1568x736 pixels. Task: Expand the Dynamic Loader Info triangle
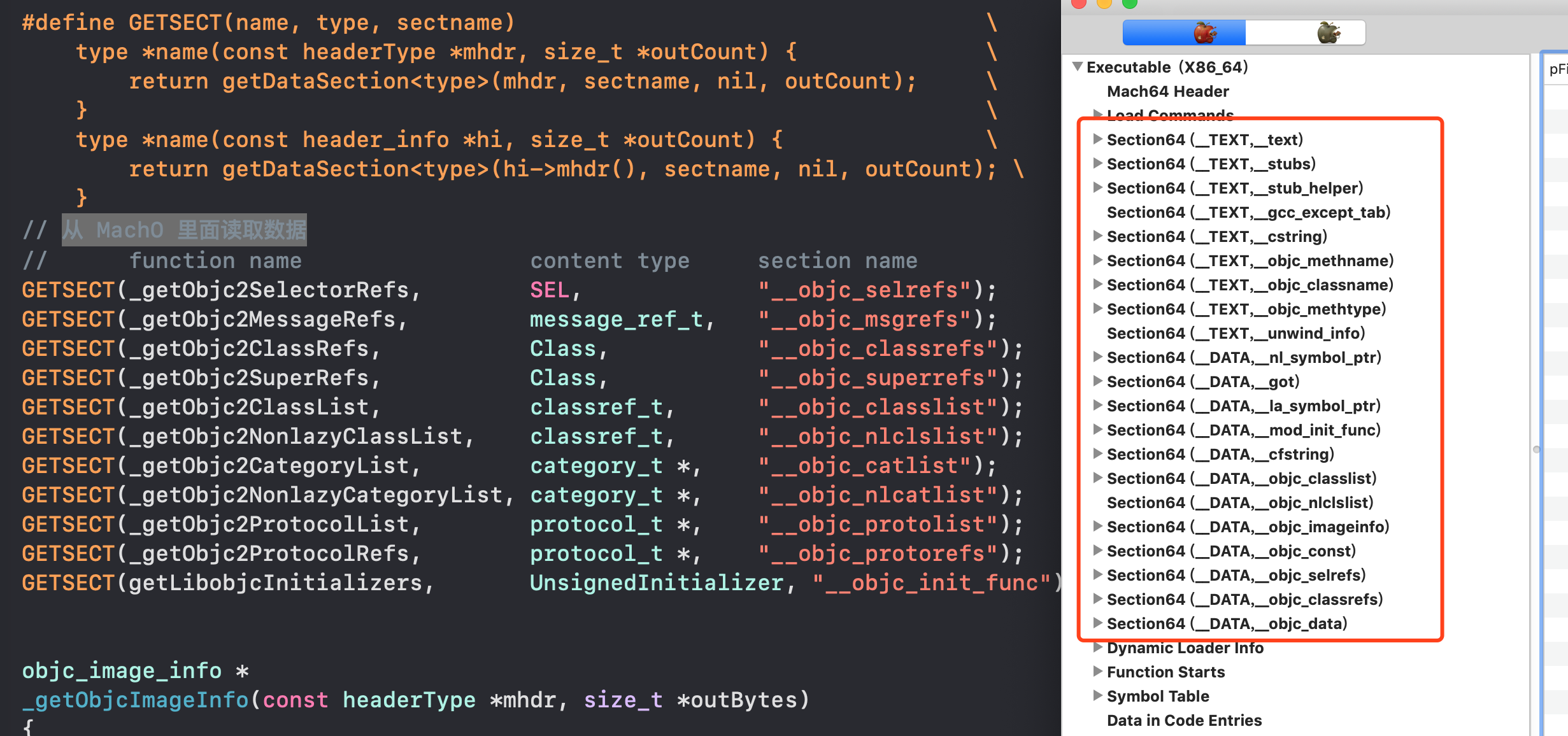1097,648
